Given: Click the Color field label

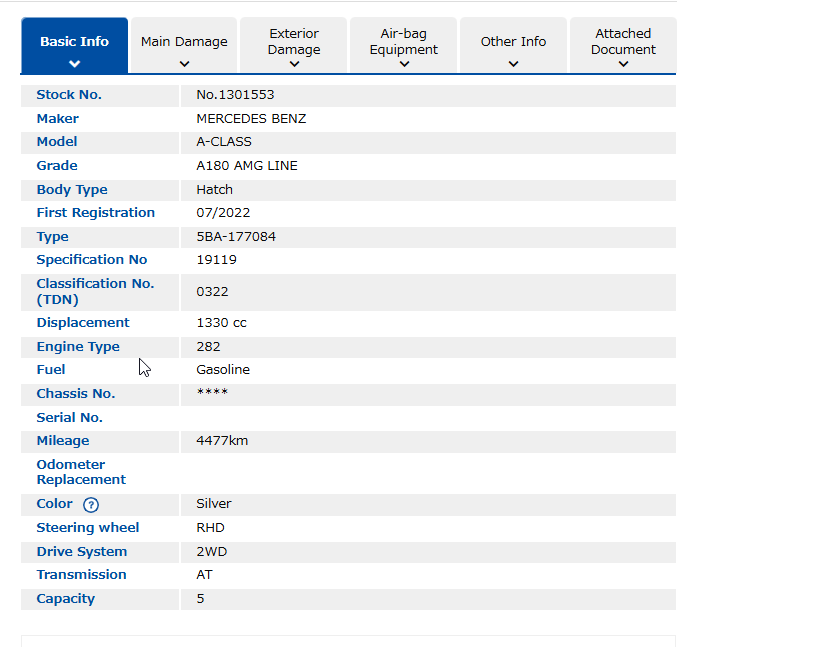Looking at the screenshot, I should coord(54,504).
